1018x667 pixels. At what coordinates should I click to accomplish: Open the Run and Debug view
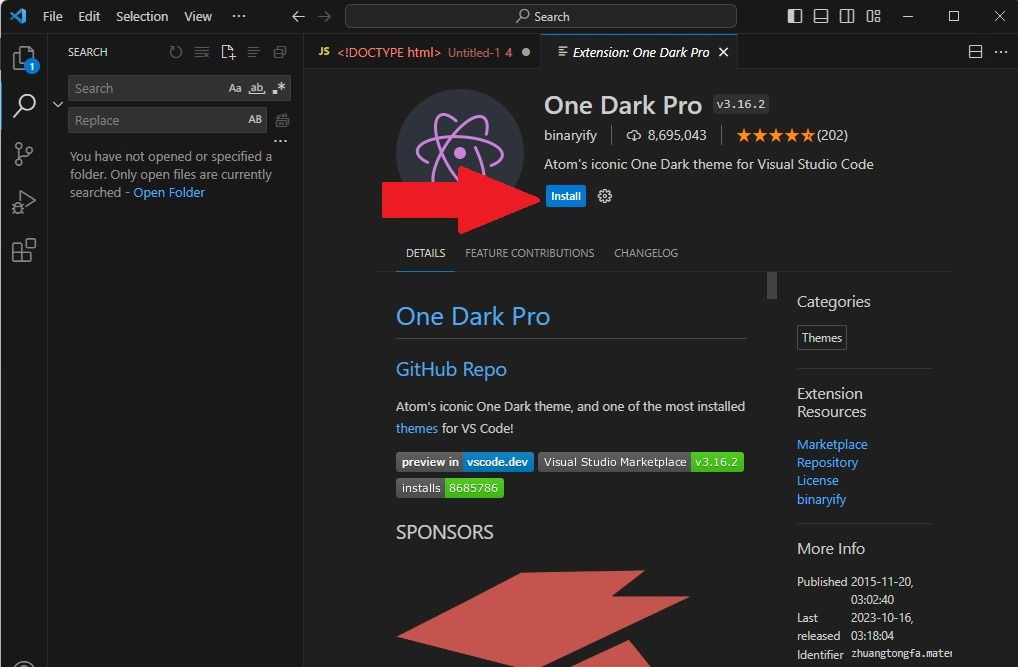pyautogui.click(x=24, y=202)
